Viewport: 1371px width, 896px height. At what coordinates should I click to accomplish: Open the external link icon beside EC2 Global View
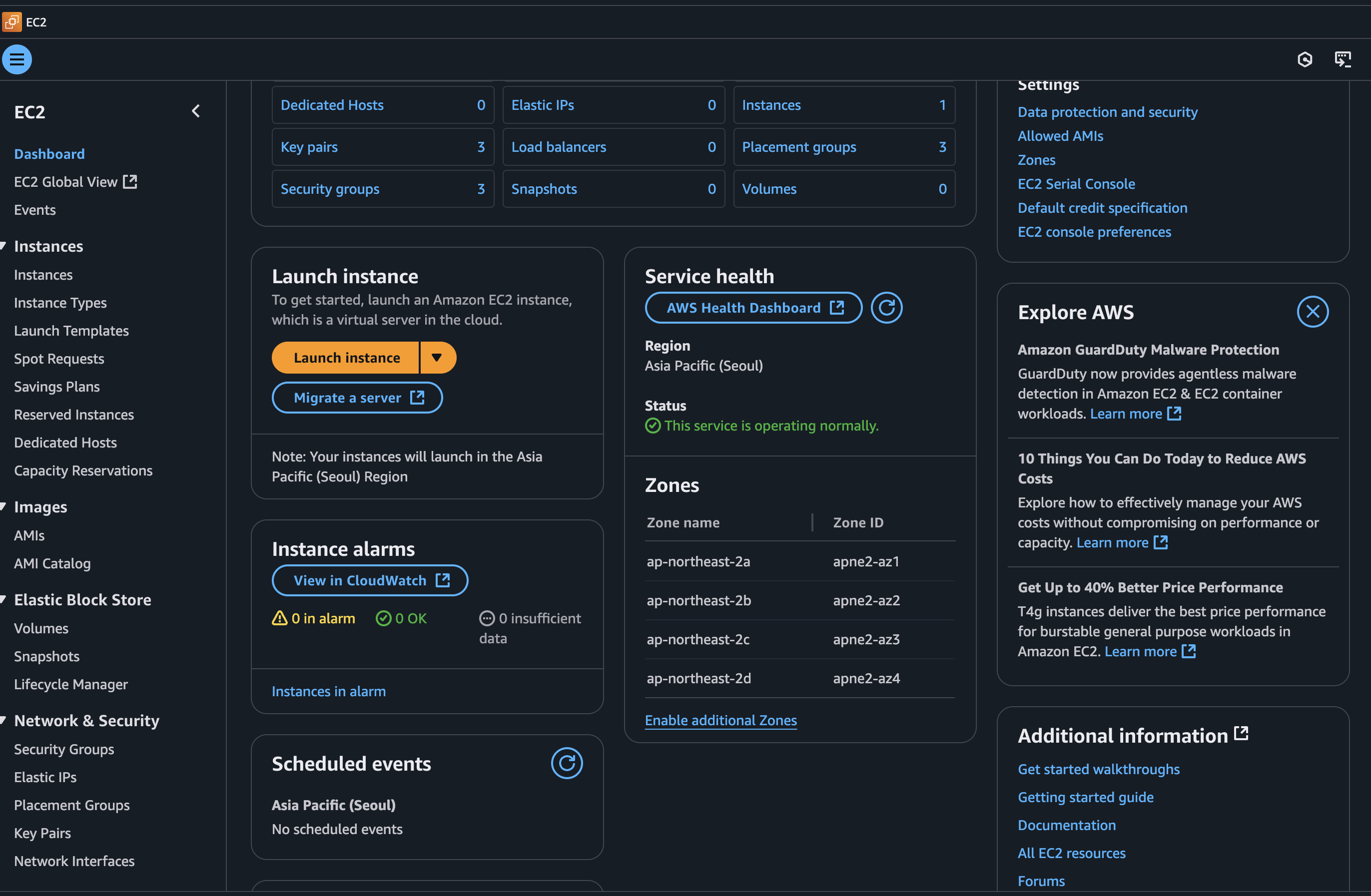click(130, 181)
